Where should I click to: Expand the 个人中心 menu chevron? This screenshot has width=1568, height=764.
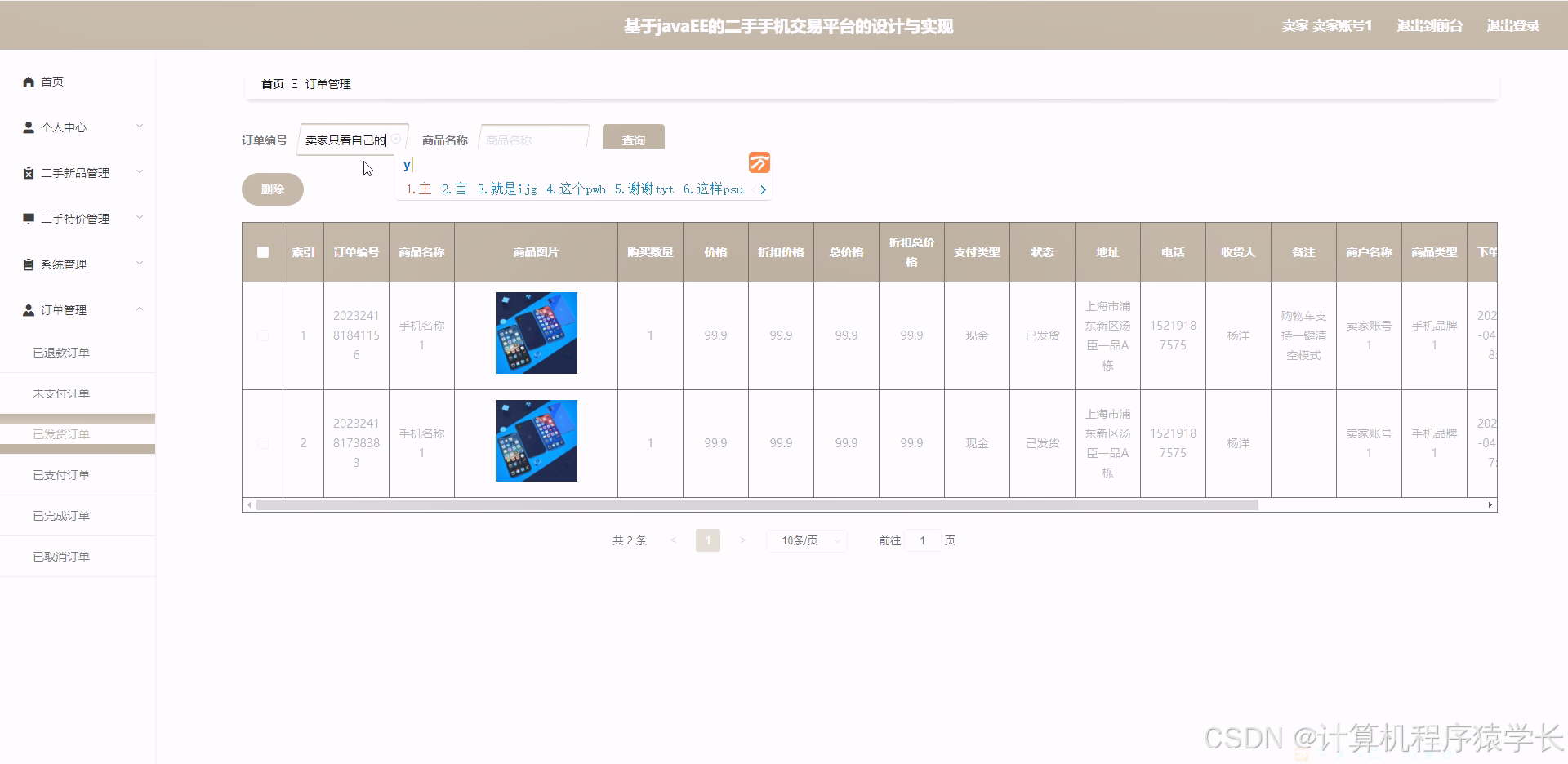point(140,127)
